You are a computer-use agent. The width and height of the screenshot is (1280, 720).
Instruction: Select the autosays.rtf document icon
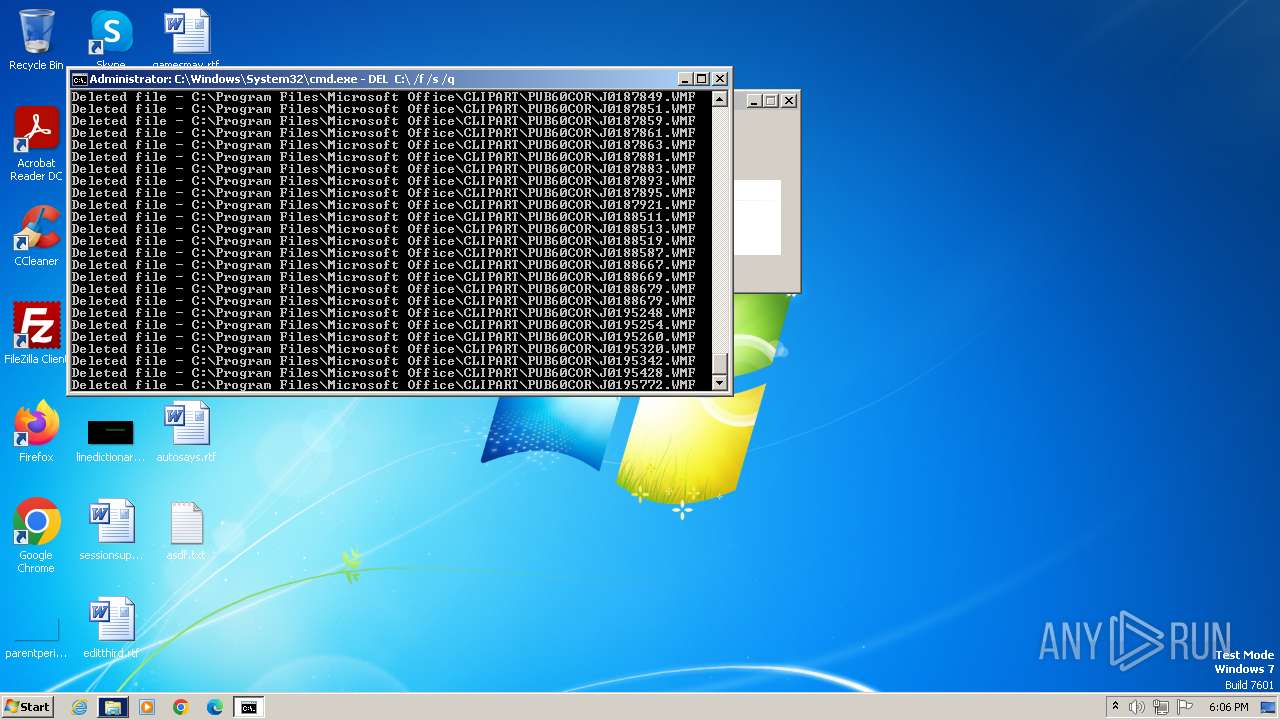click(x=186, y=432)
